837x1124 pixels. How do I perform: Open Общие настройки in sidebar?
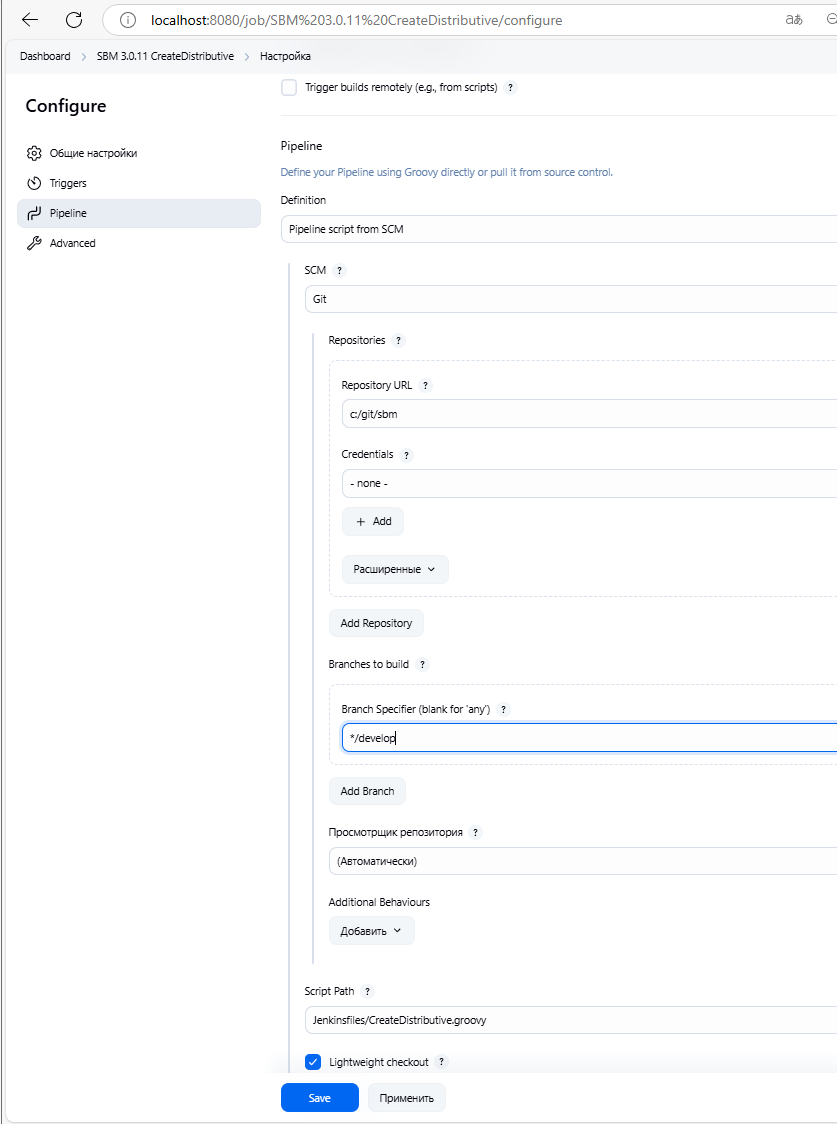pos(93,153)
